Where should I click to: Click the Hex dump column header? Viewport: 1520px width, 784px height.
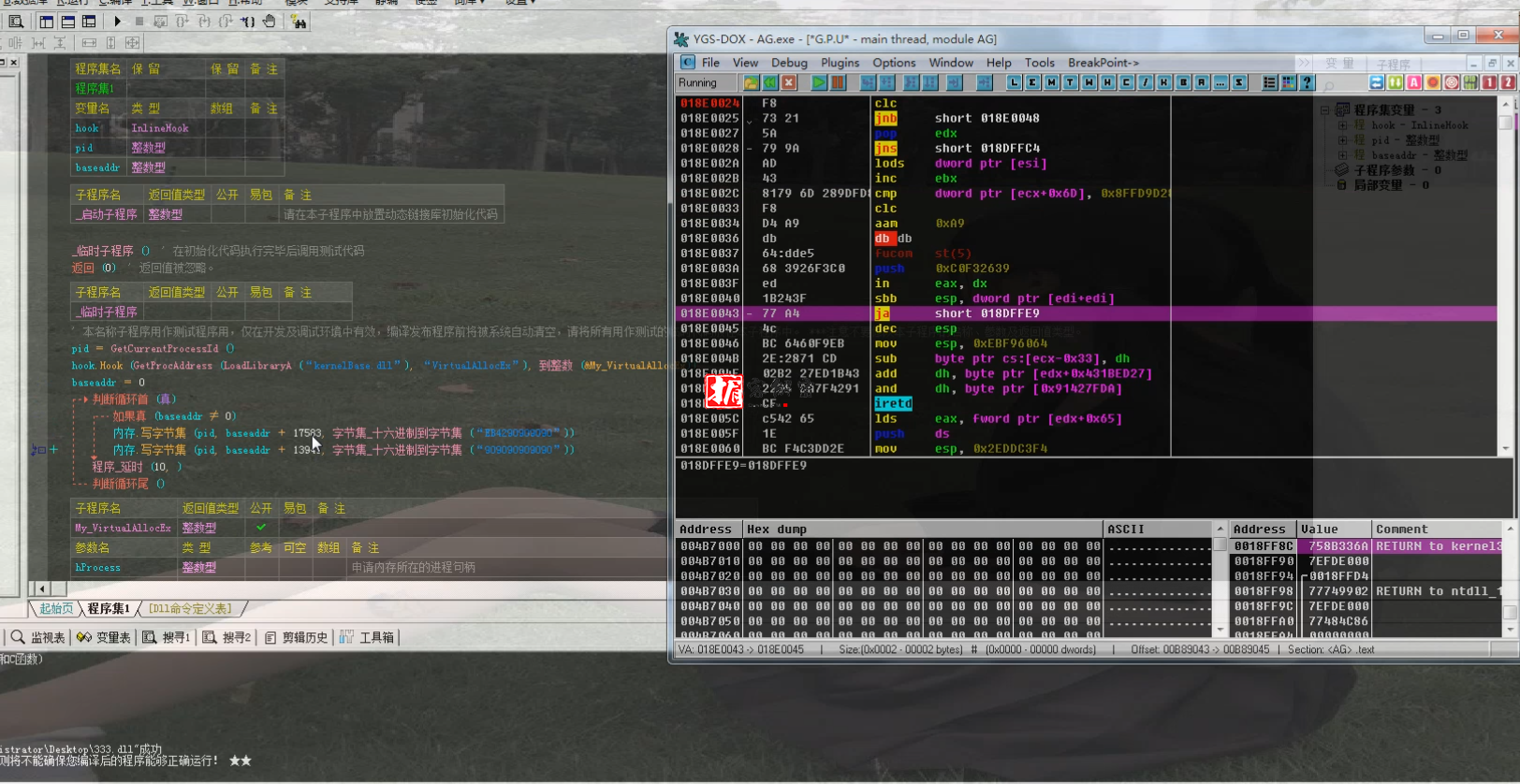tap(923, 530)
